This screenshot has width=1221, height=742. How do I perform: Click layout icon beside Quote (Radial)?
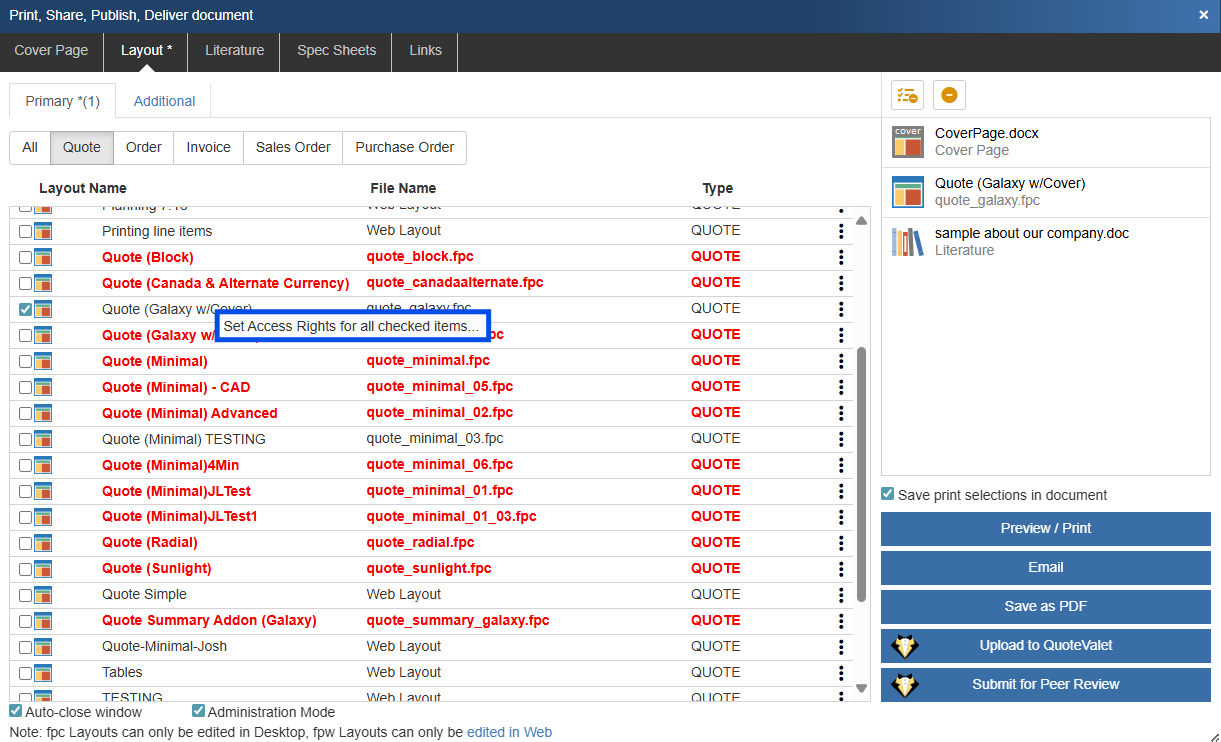(x=43, y=543)
